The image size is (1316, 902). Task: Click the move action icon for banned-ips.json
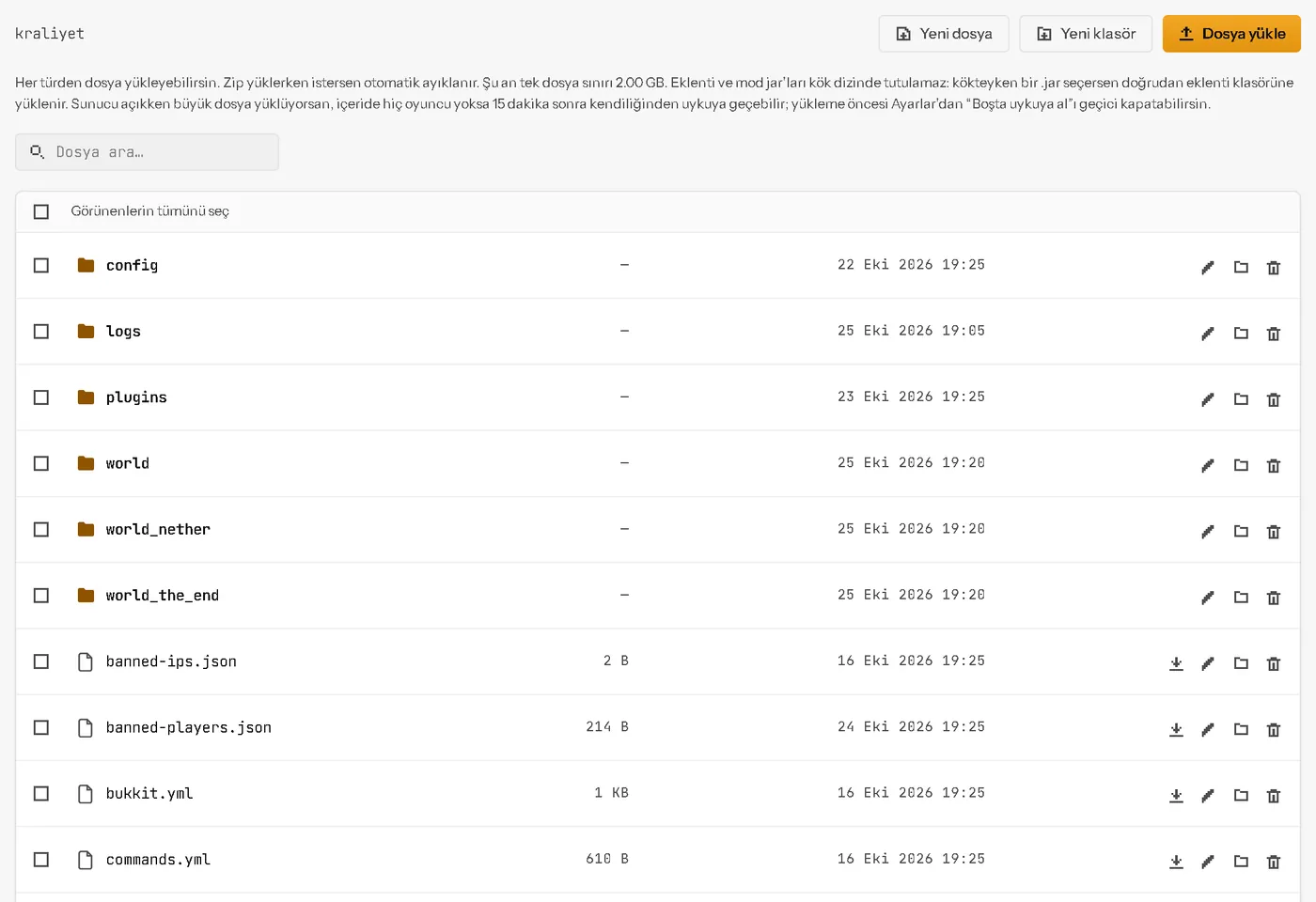(1241, 663)
